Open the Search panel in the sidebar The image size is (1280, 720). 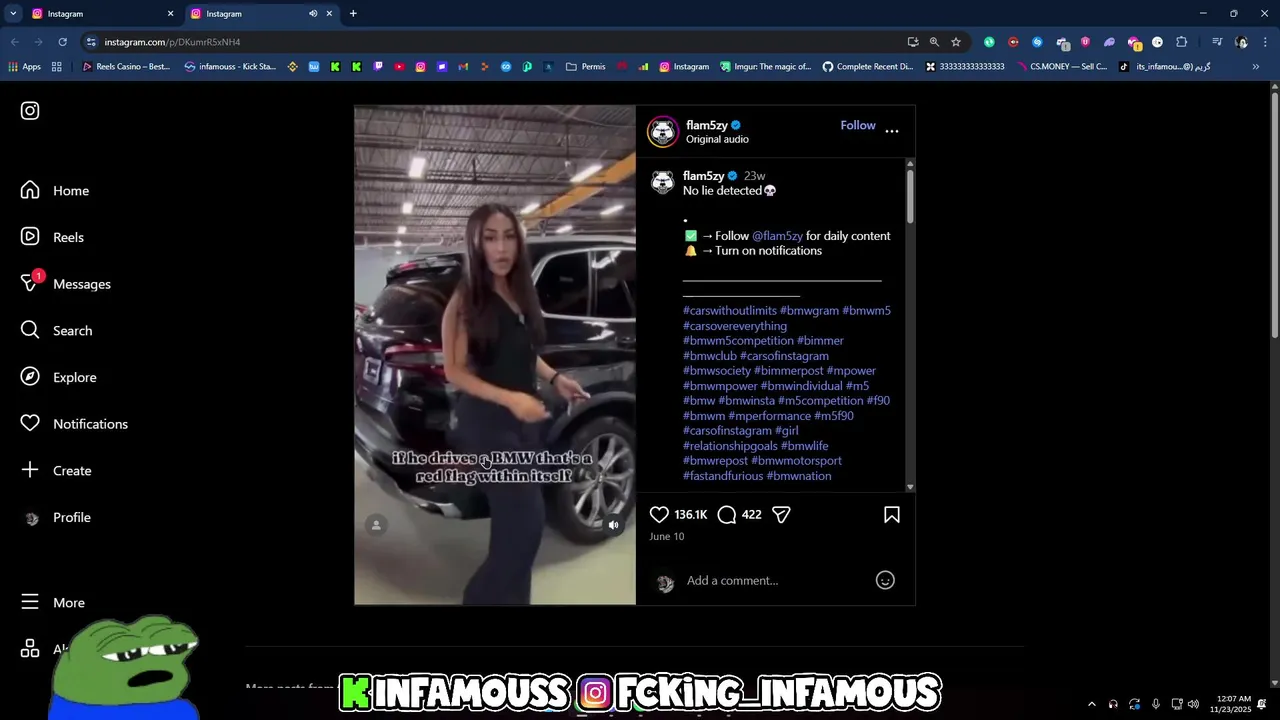click(56, 330)
